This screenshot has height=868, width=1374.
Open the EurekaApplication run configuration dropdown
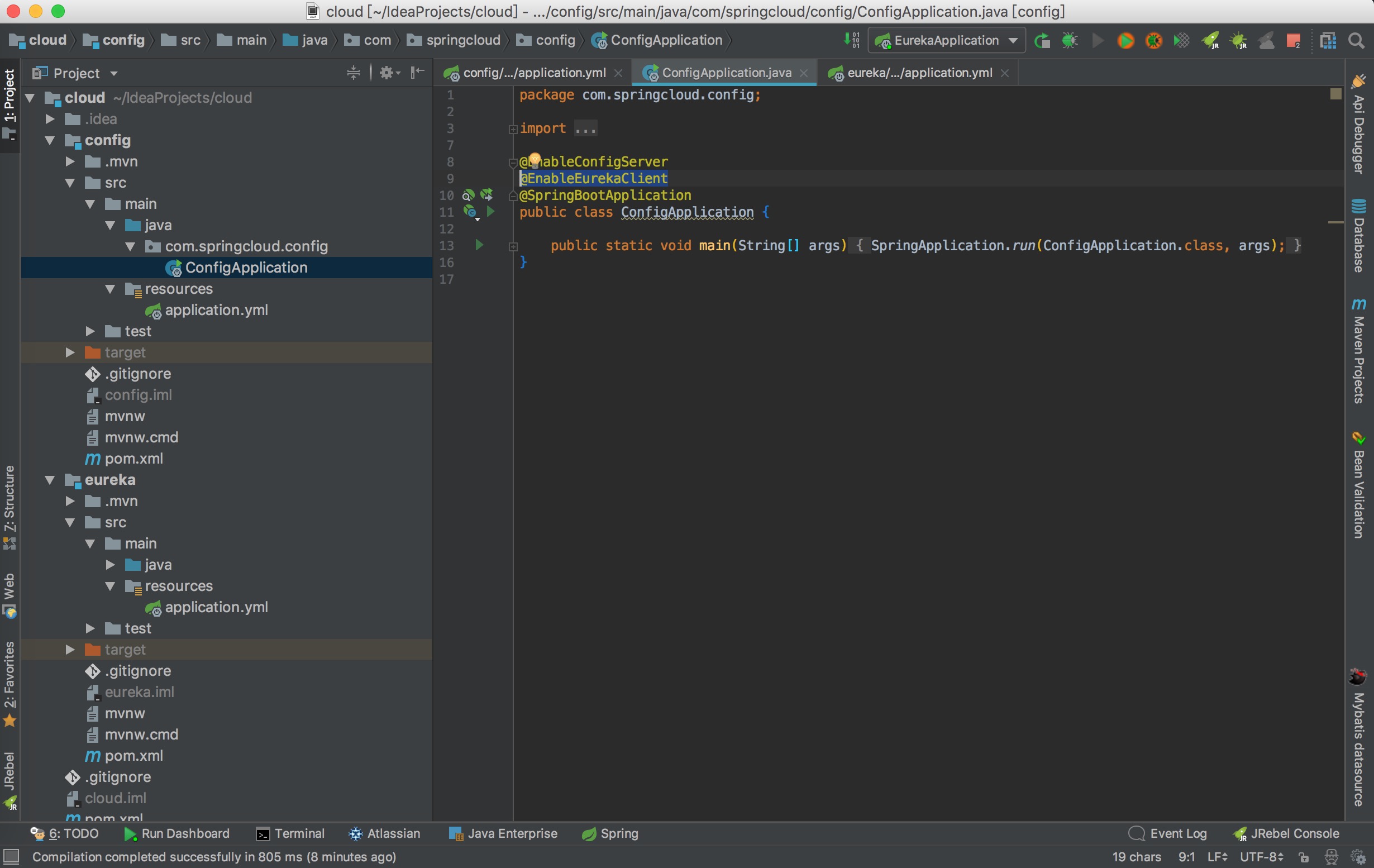[946, 41]
